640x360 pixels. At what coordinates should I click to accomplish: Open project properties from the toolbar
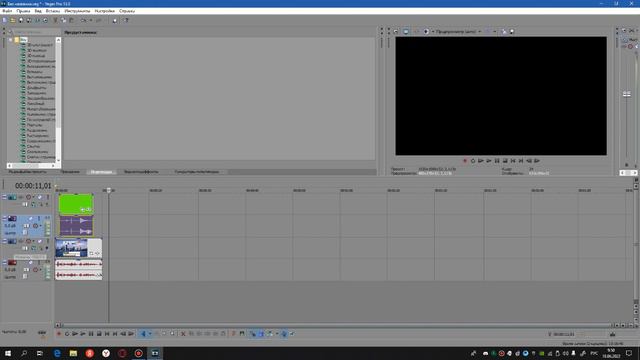pos(45,20)
